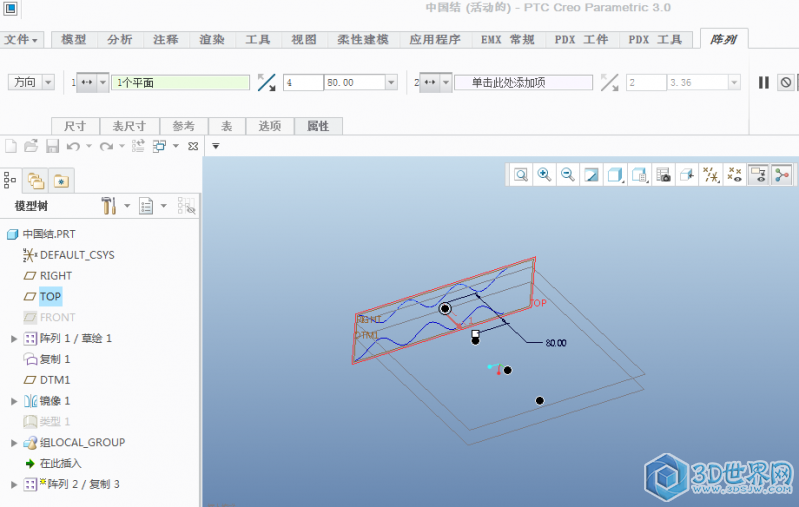Viewport: 799px width, 507px height.
Task: Select DTM1 datum in model tree
Action: tap(55, 380)
